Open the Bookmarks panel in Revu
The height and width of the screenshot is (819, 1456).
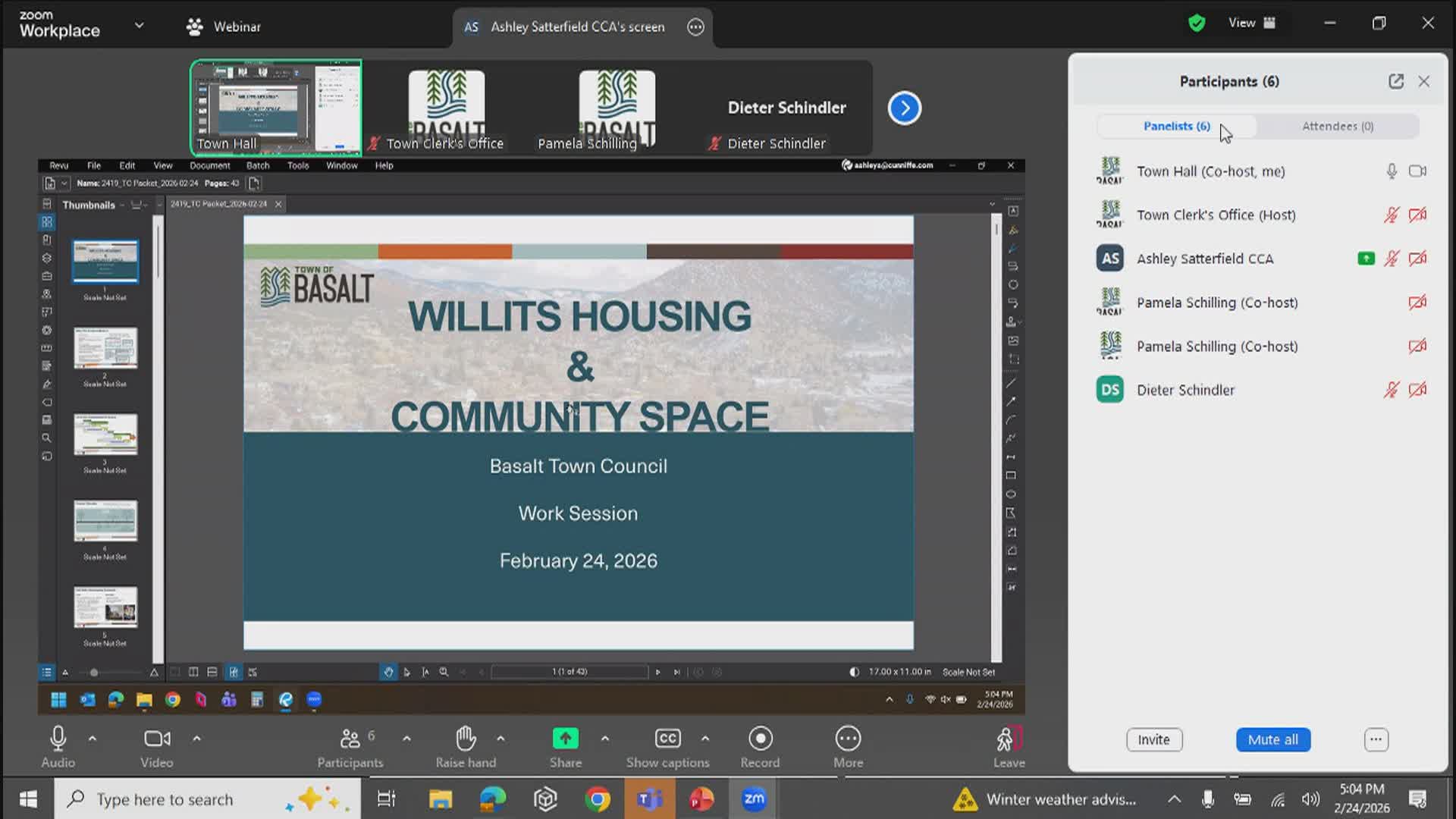pyautogui.click(x=46, y=239)
